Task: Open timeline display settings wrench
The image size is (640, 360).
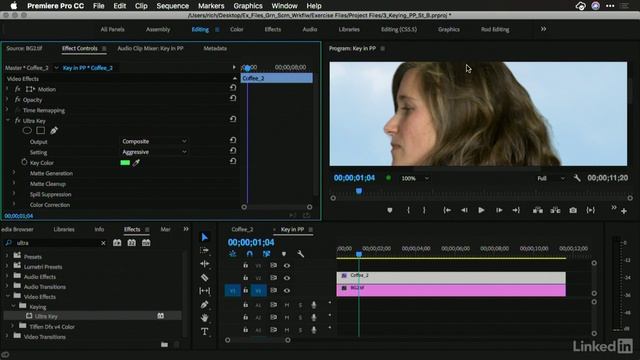Action: click(300, 254)
